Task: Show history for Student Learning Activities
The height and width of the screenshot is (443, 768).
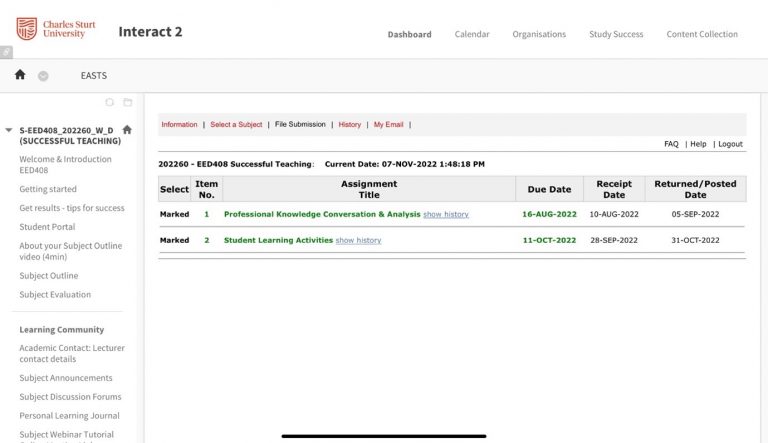Action: point(358,240)
